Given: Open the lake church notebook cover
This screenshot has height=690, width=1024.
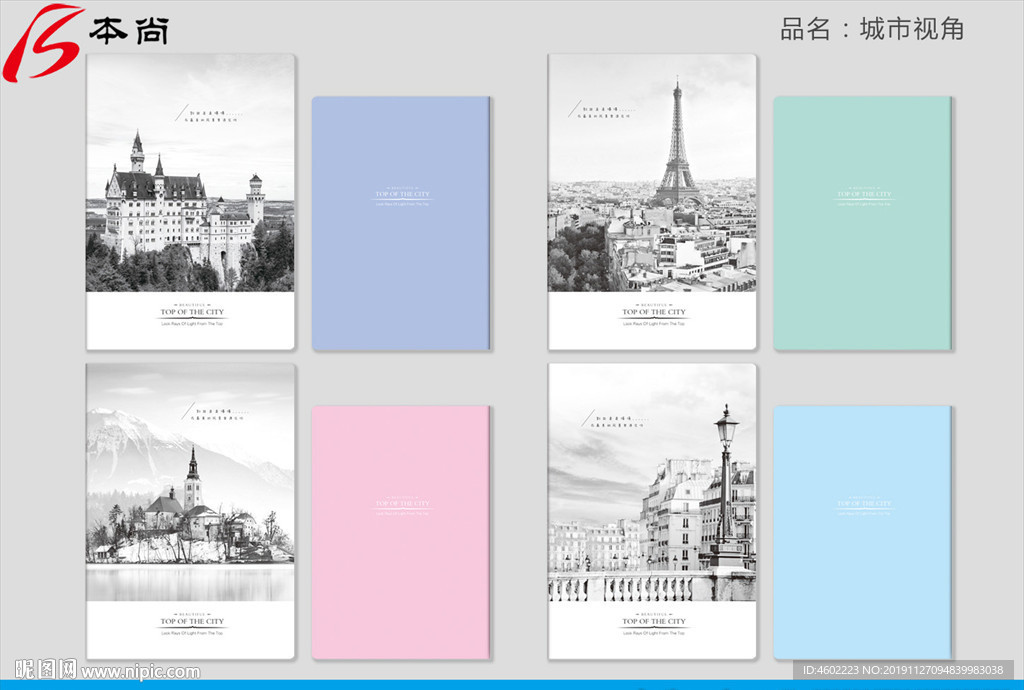Looking at the screenshot, I should [190, 510].
